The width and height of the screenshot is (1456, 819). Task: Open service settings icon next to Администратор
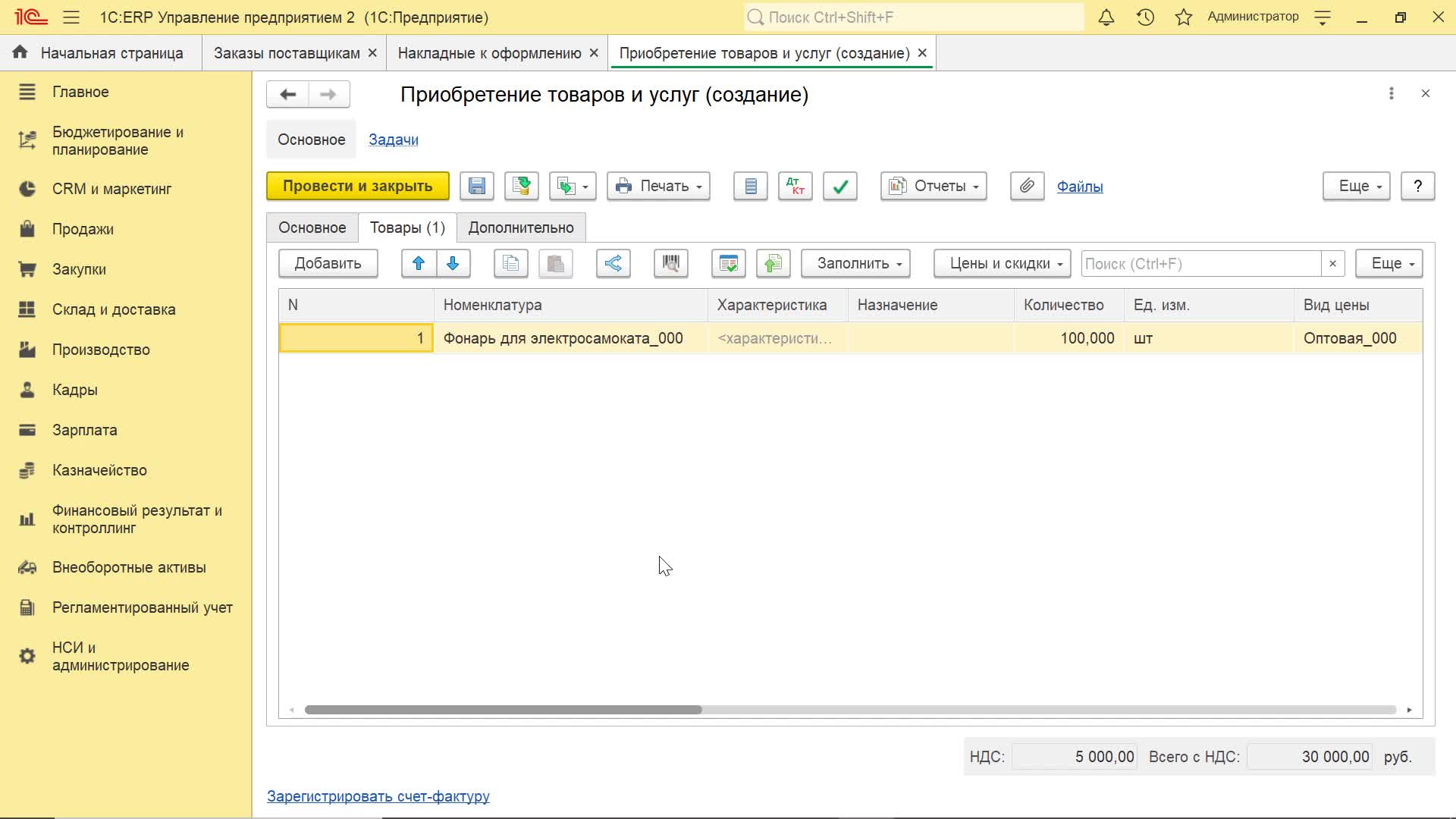(x=1323, y=17)
